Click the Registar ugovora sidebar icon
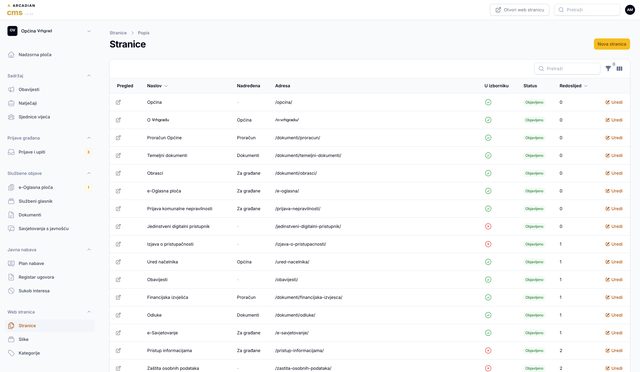Viewport: 640px width, 372px height. point(11,277)
